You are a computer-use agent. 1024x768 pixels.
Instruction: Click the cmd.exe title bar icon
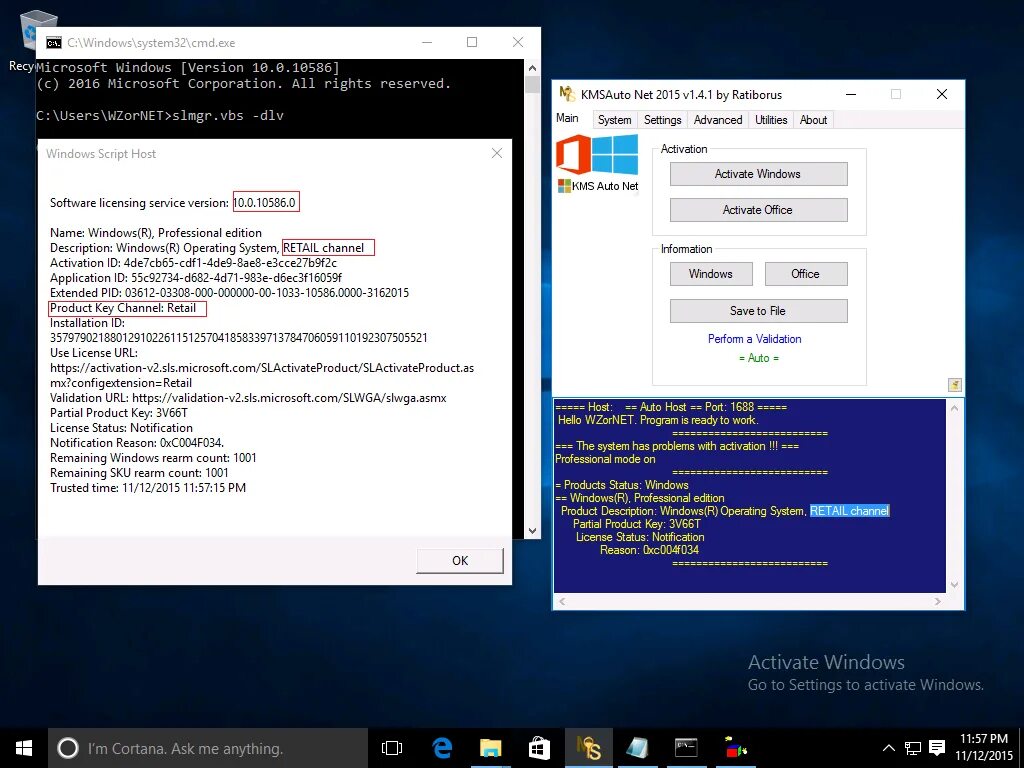click(54, 42)
